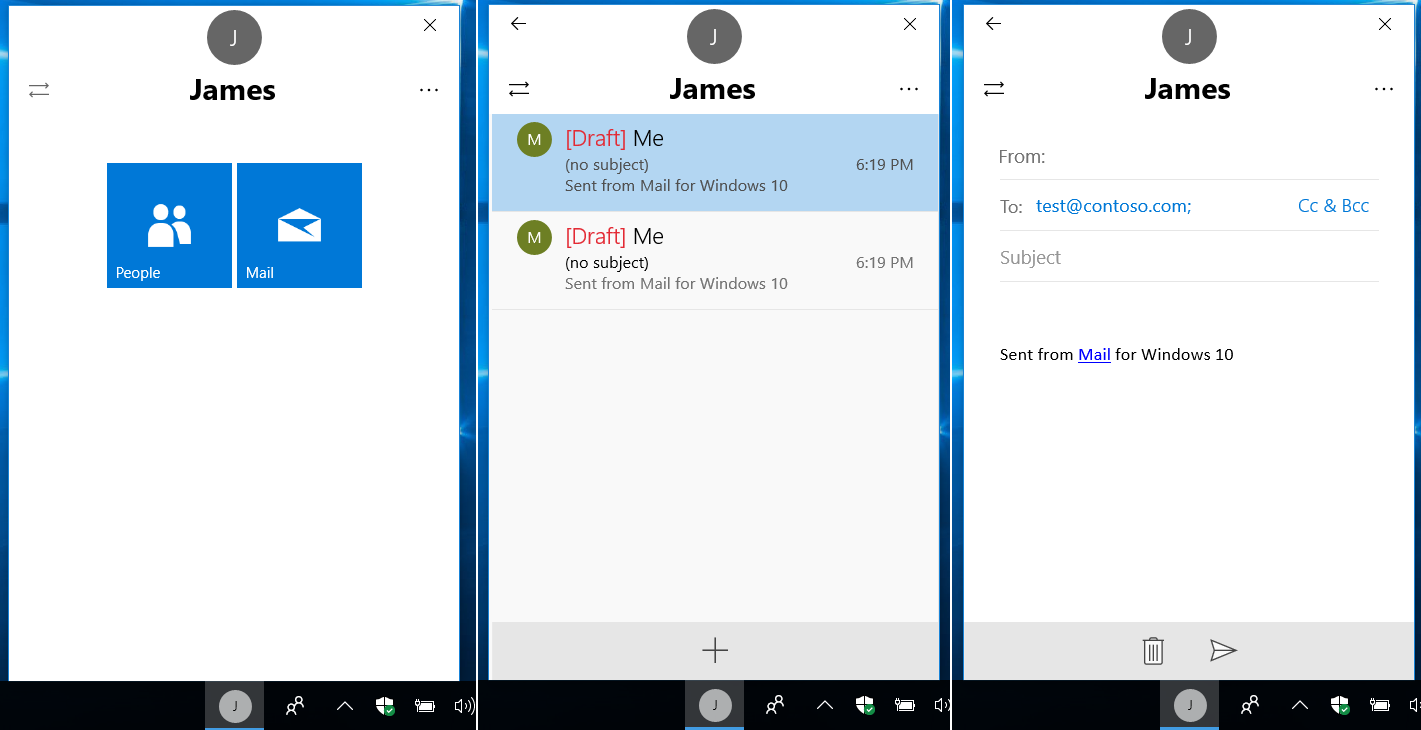
Task: Click Cc & Bcc link
Action: 1333,206
